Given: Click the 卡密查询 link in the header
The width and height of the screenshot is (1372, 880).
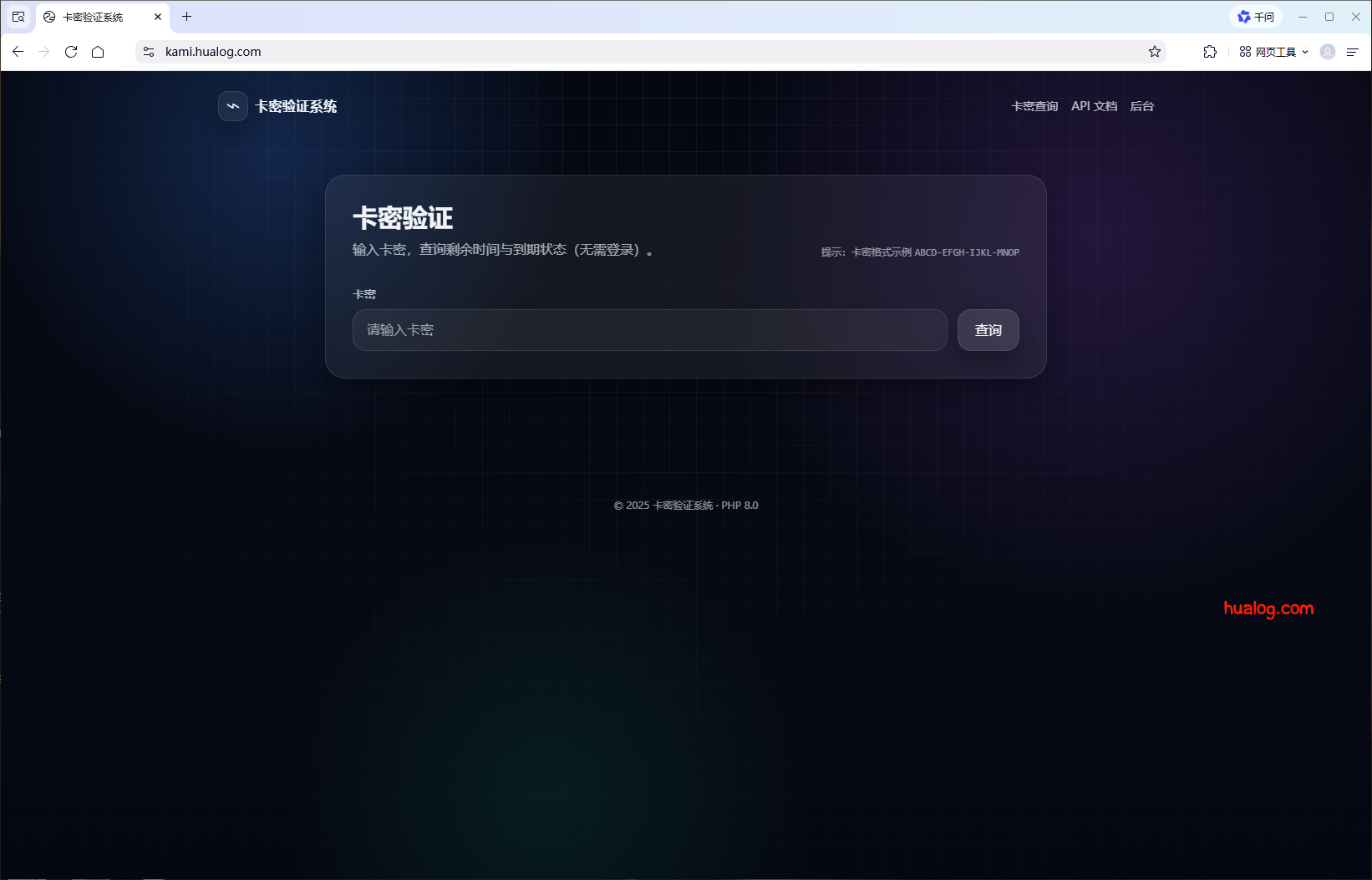Looking at the screenshot, I should pyautogui.click(x=1034, y=106).
